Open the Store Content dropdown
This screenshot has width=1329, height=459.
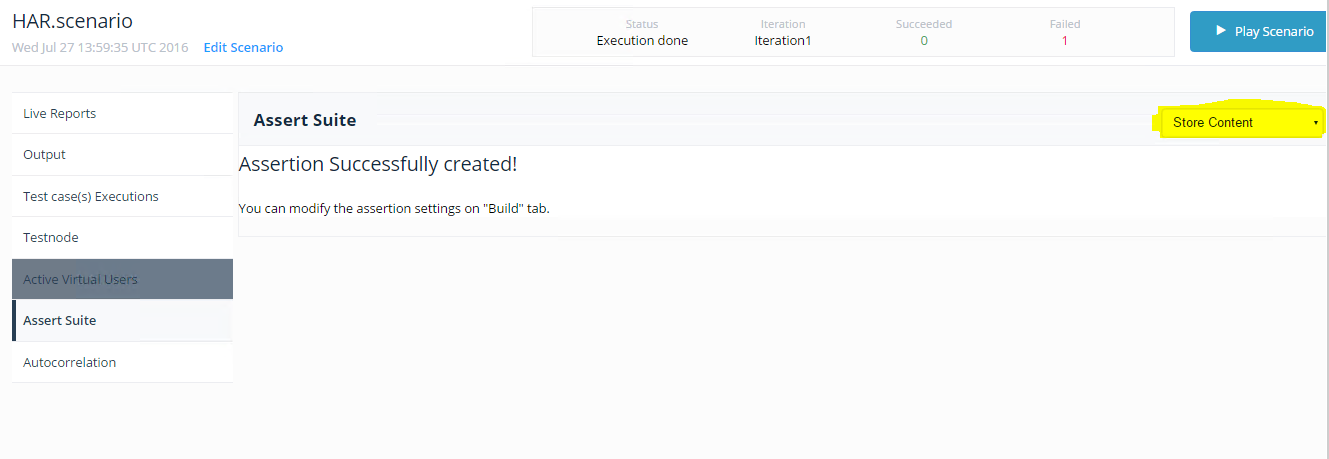pos(1241,122)
